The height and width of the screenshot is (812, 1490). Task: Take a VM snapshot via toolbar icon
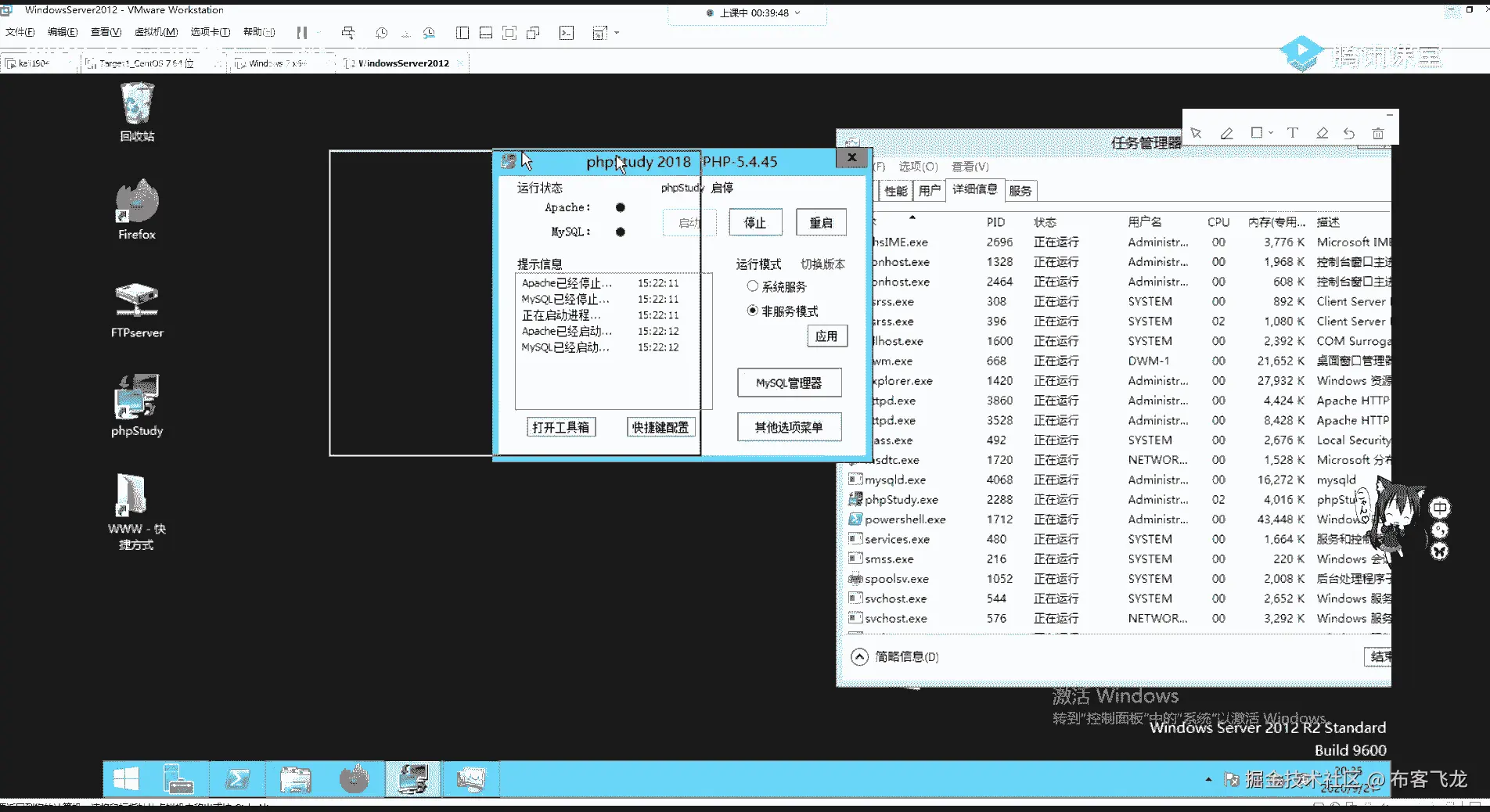pos(381,33)
